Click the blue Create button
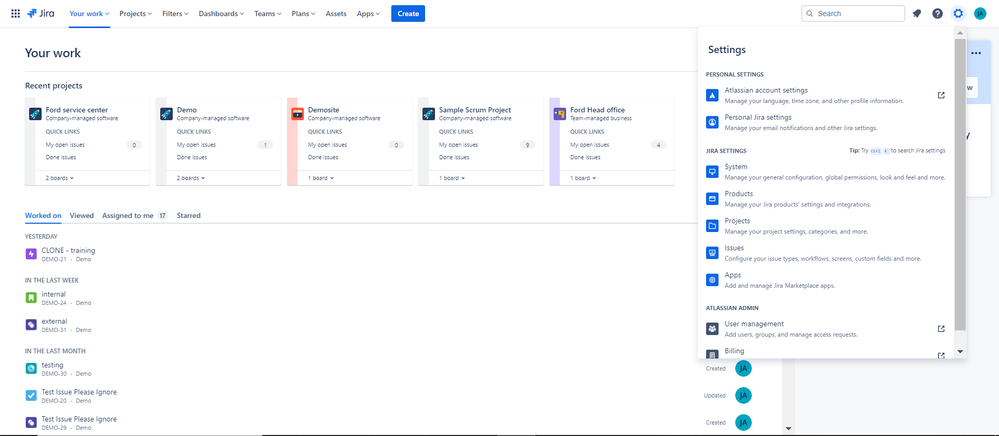 408,13
